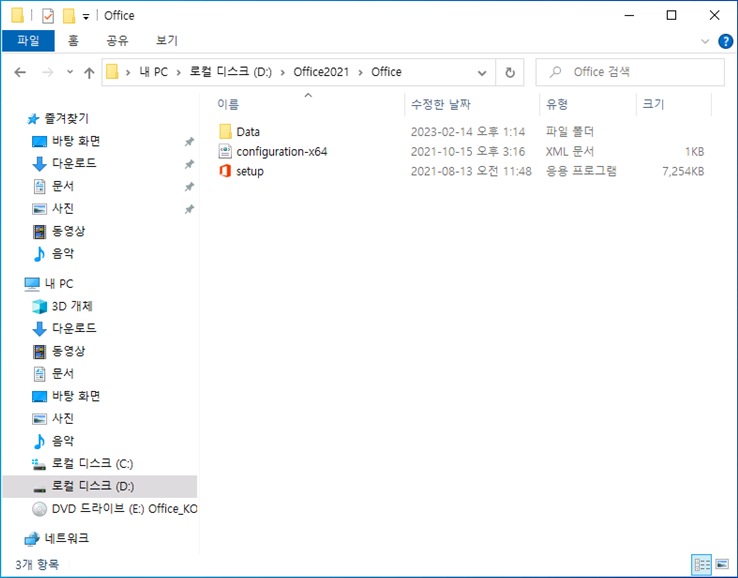This screenshot has height=578, width=738.
Task: Select 내 PC in the navigation pane
Action: [59, 283]
